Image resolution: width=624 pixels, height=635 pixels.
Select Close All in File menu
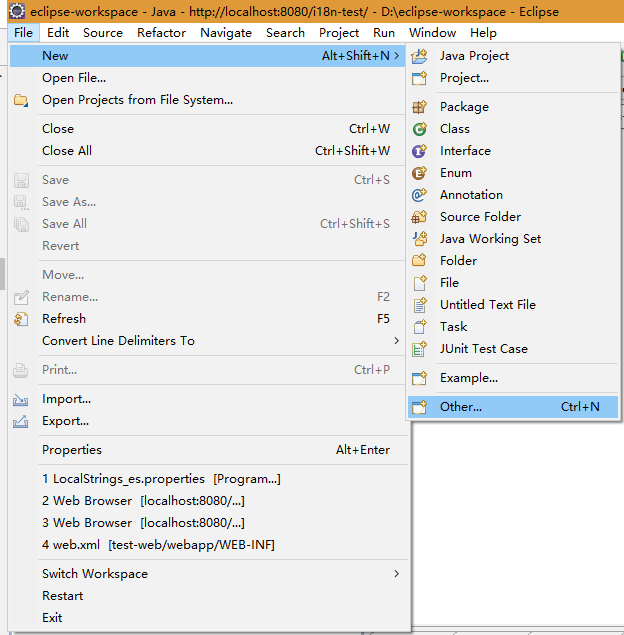207,151
